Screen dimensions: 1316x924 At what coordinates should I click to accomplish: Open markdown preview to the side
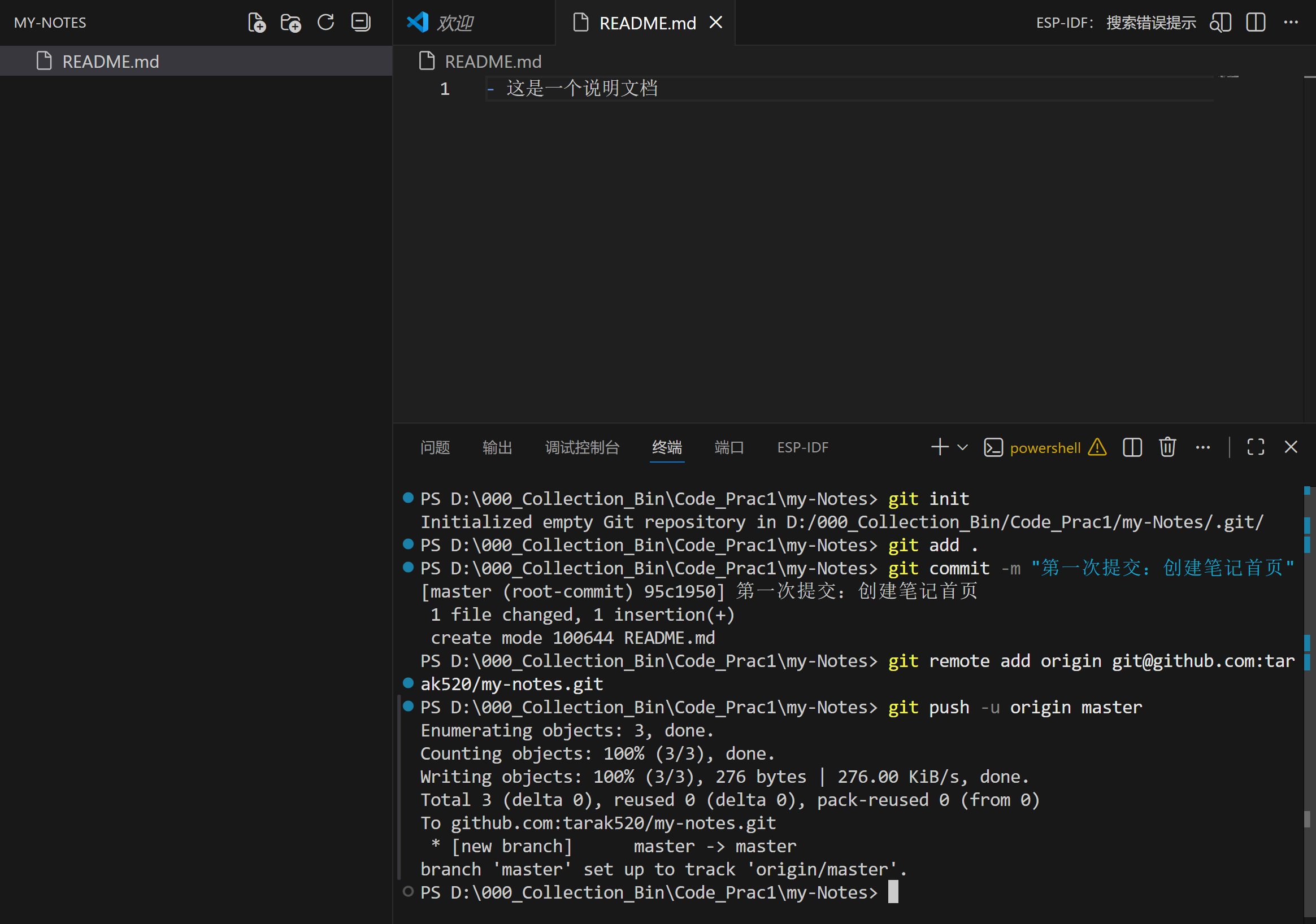click(x=1221, y=23)
